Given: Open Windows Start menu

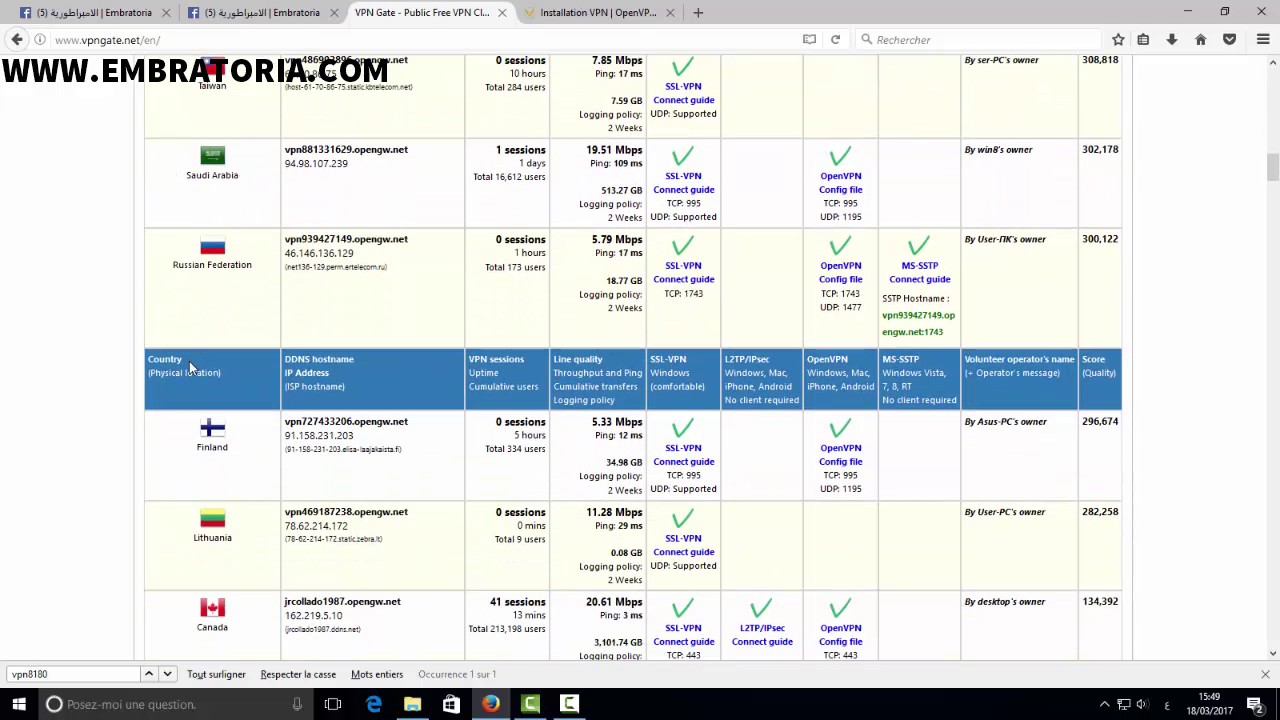Looking at the screenshot, I should pyautogui.click(x=19, y=704).
